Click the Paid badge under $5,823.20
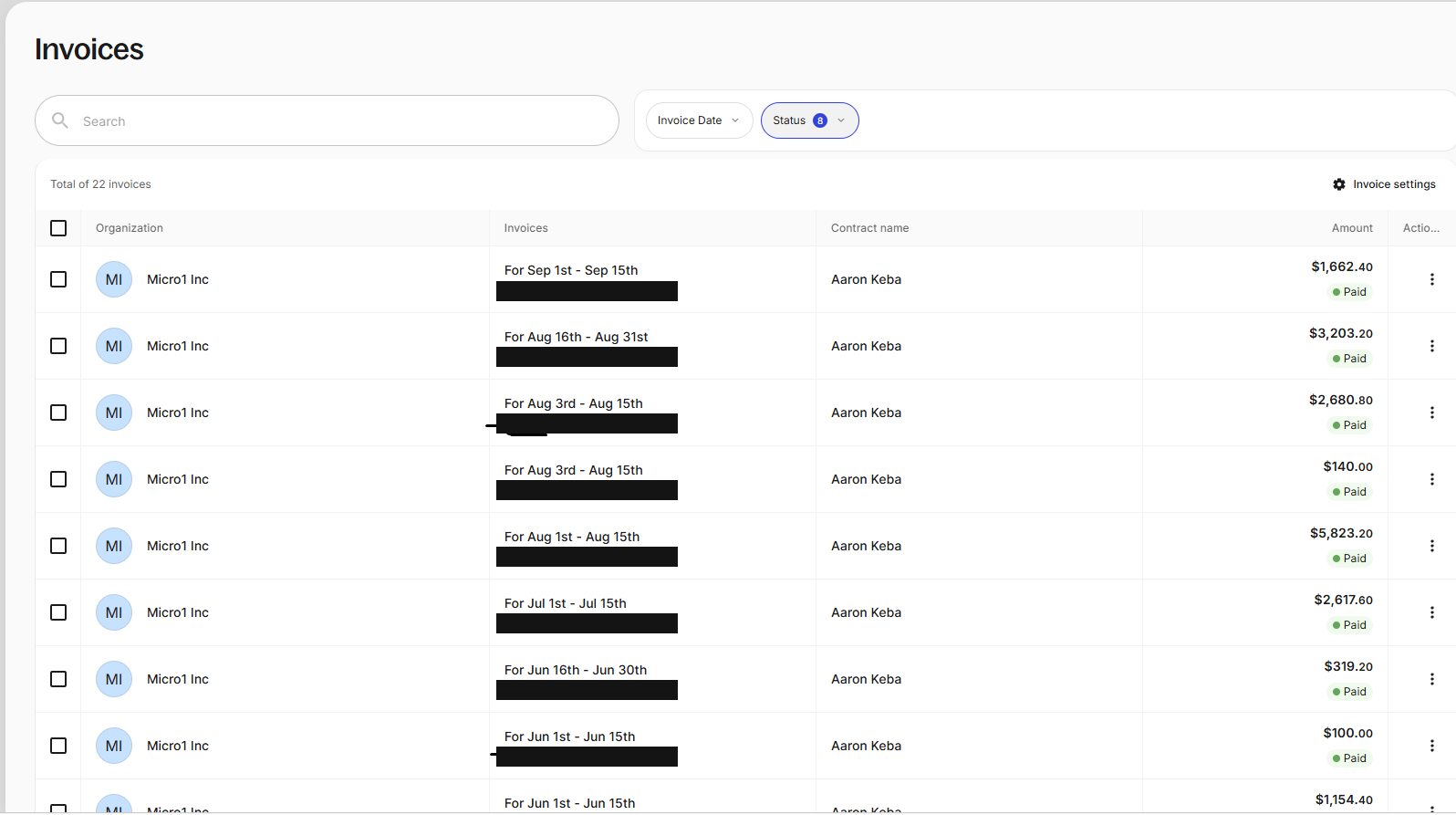The width and height of the screenshot is (1456, 815). tap(1349, 559)
